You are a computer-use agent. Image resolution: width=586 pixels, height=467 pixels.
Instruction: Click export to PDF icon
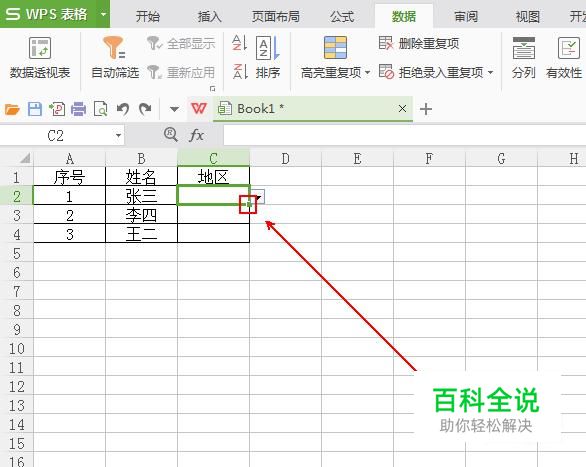(57, 109)
